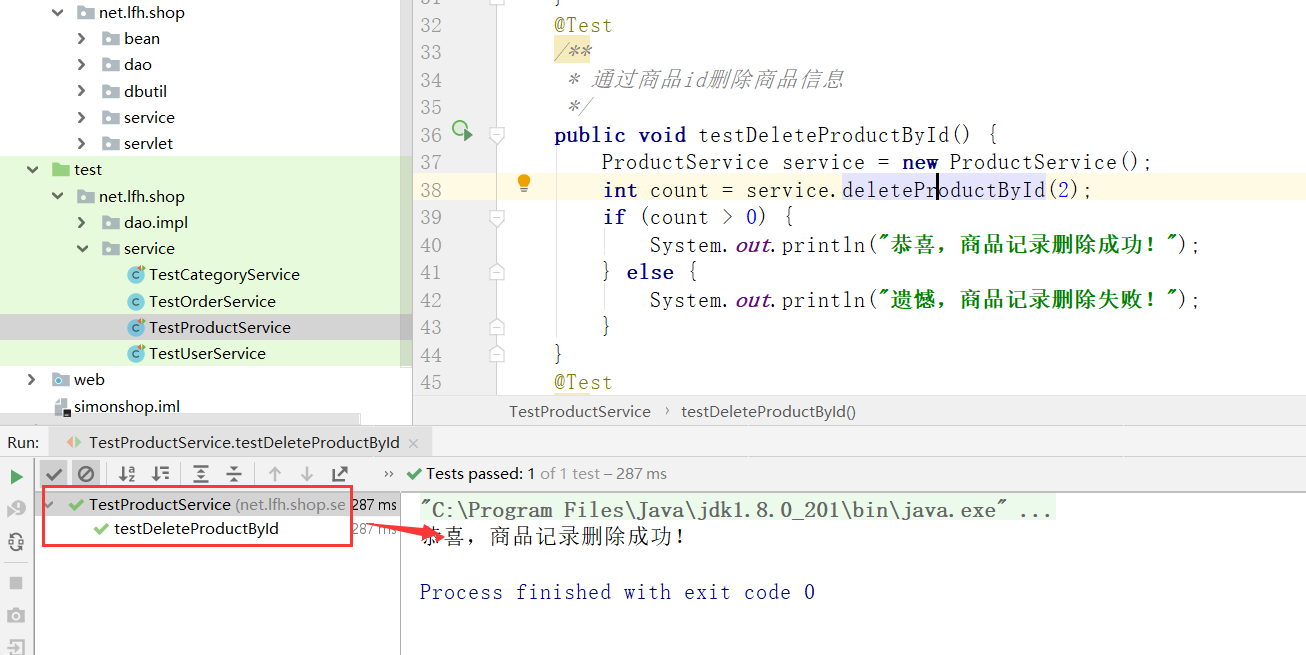Screen dimensions: 1306x655
Task: Click green test folder icon
Action: tap(61, 170)
